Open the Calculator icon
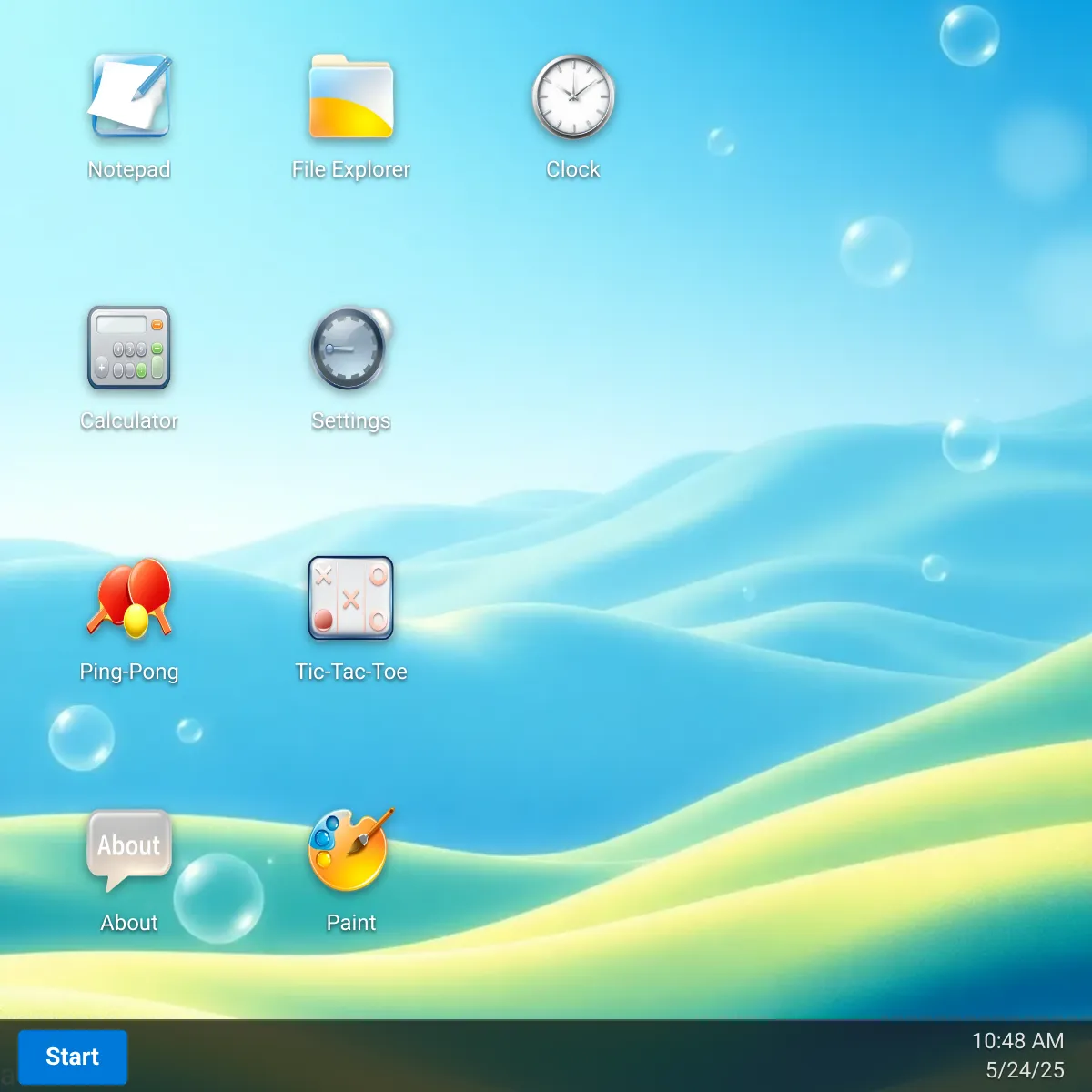Screen dimensions: 1092x1092 [129, 348]
